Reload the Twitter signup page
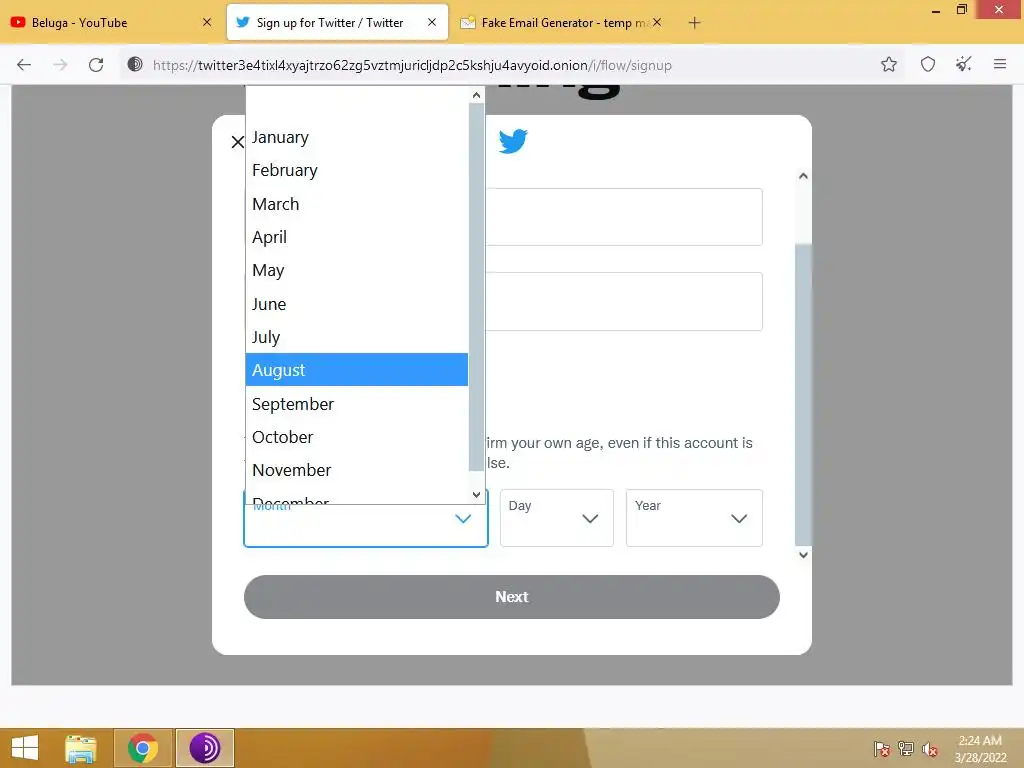Screen dimensions: 1024x768 point(96,65)
